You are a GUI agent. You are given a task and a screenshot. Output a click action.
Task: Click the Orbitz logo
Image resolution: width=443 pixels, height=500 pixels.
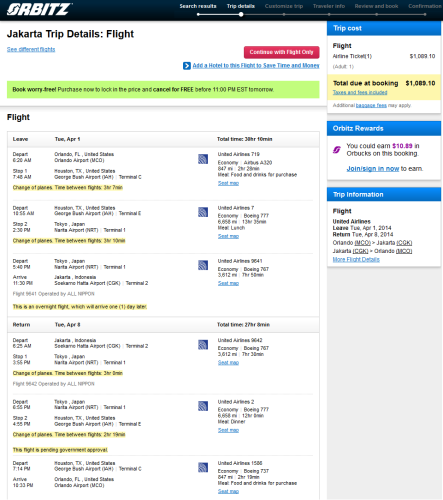pyautogui.click(x=39, y=9)
